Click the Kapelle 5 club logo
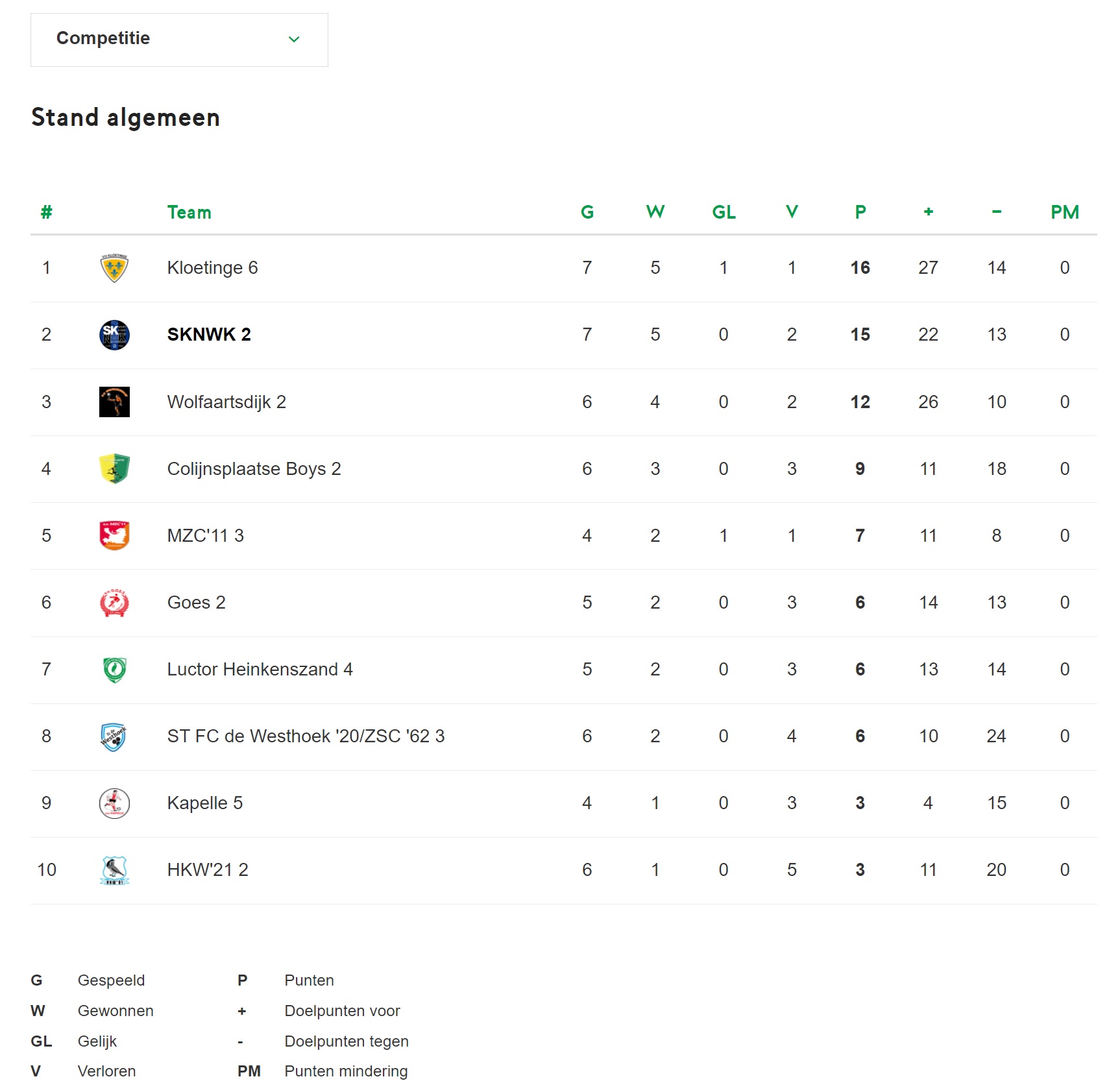 (x=114, y=803)
